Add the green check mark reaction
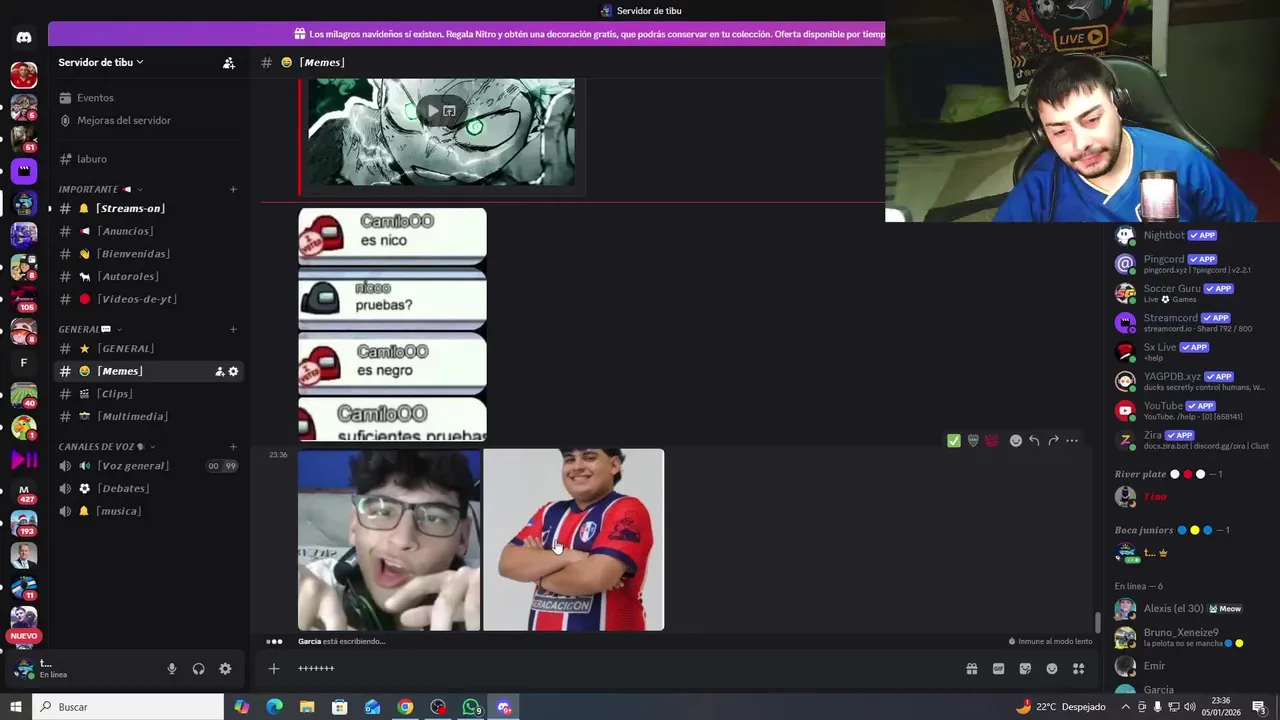Viewport: 1280px width, 720px height. [x=954, y=440]
